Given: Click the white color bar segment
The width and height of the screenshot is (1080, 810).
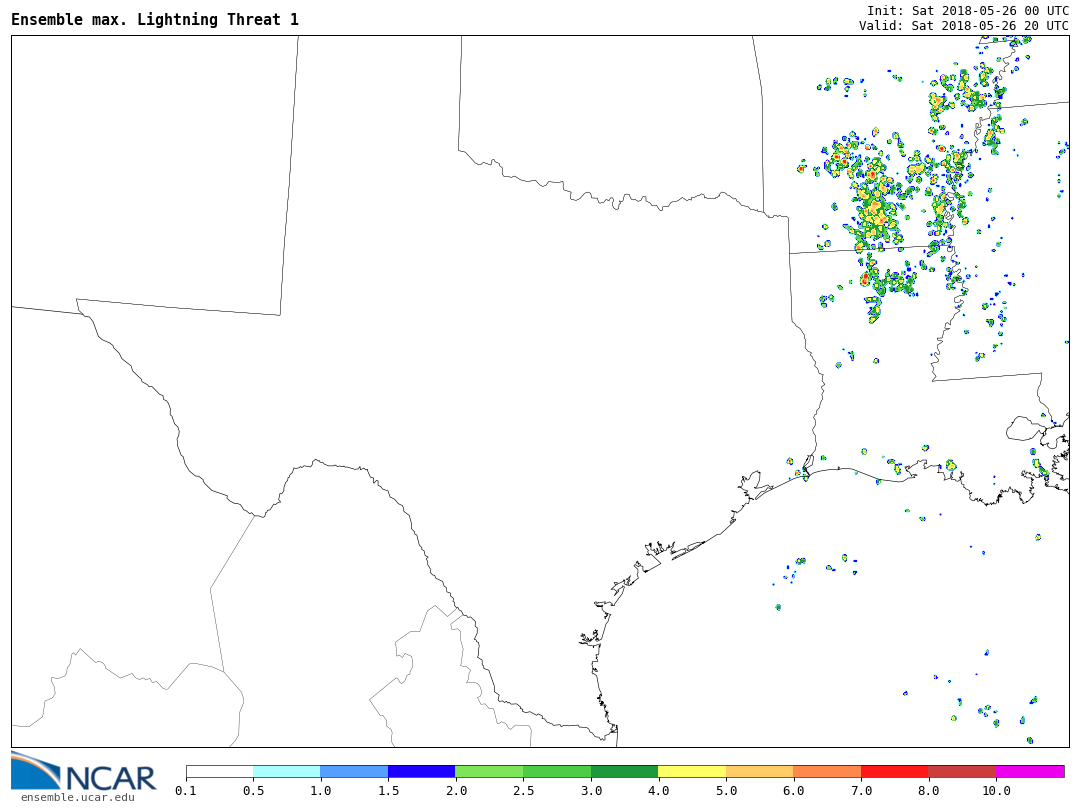Looking at the screenshot, I should 220,771.
